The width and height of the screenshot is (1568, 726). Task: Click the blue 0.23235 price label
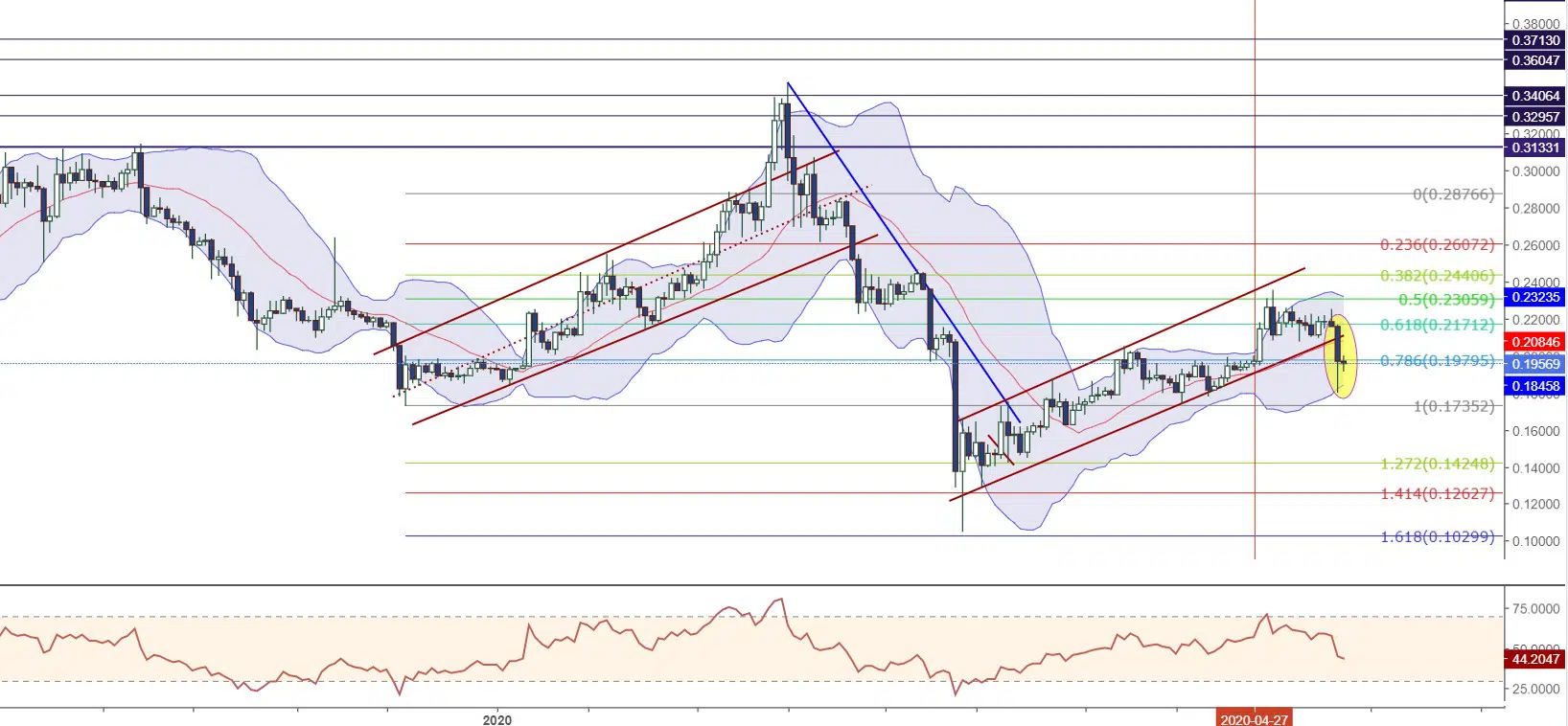[x=1535, y=297]
